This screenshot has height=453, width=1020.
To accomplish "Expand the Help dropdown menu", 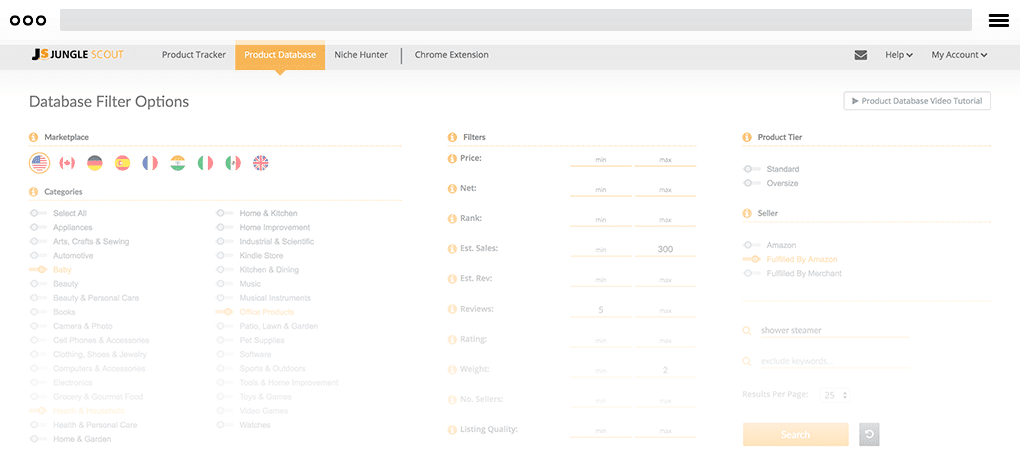I will coord(899,55).
